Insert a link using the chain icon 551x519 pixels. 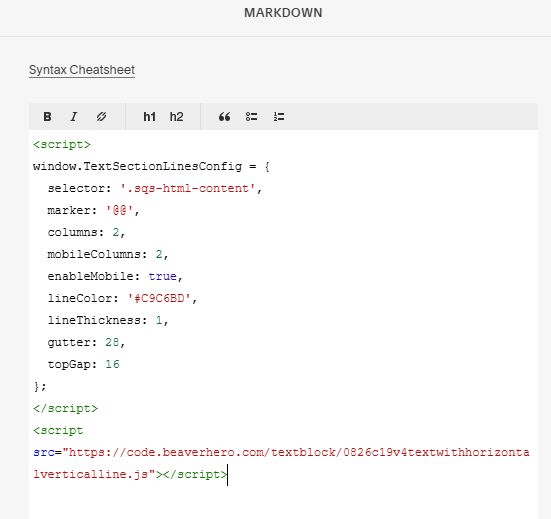[x=101, y=117]
